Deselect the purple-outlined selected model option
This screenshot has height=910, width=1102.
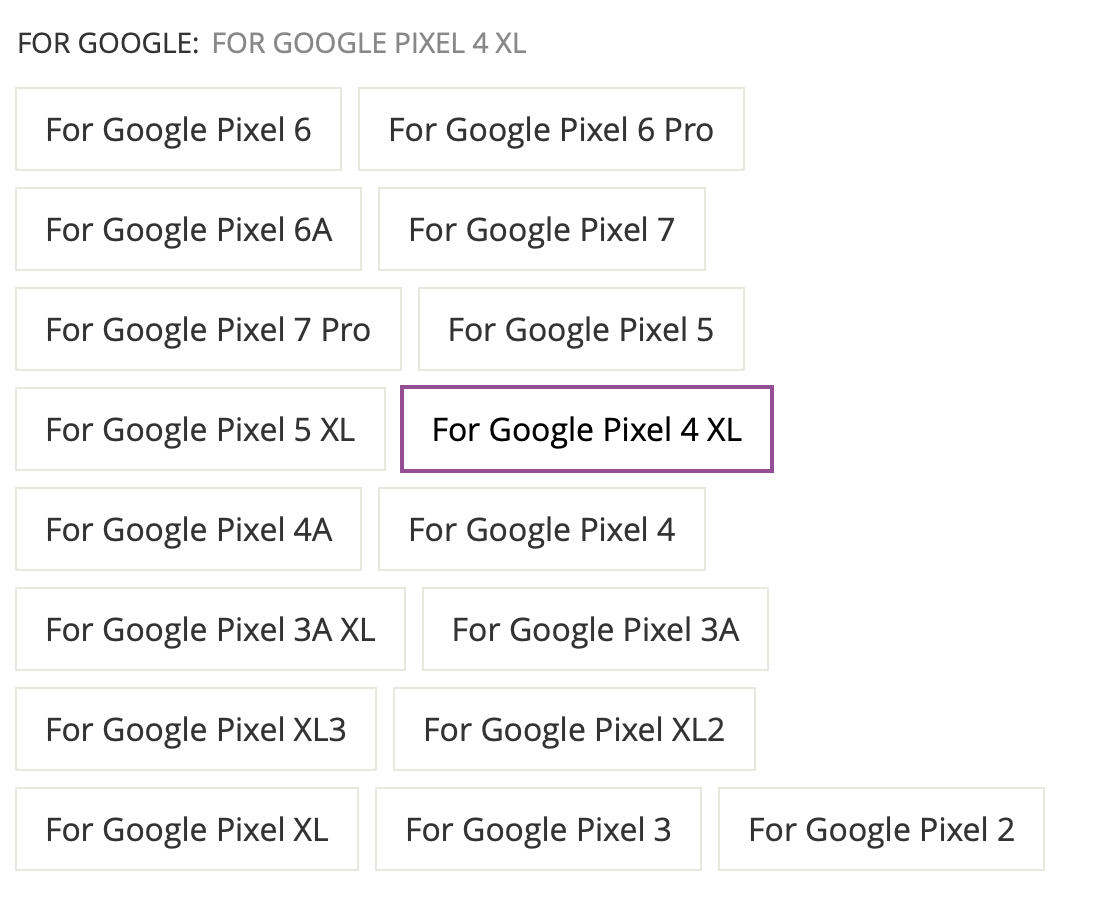[587, 430]
